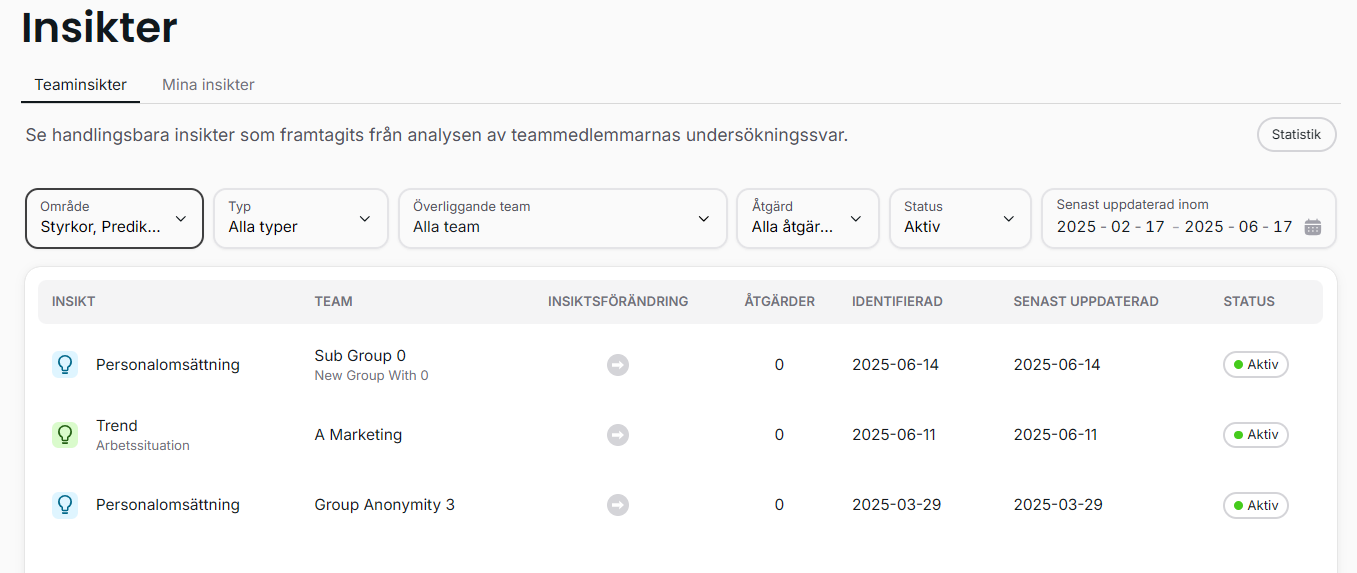1357x573 pixels.
Task: Click the Aktiv status badge for Sub Group 0
Action: click(1256, 365)
